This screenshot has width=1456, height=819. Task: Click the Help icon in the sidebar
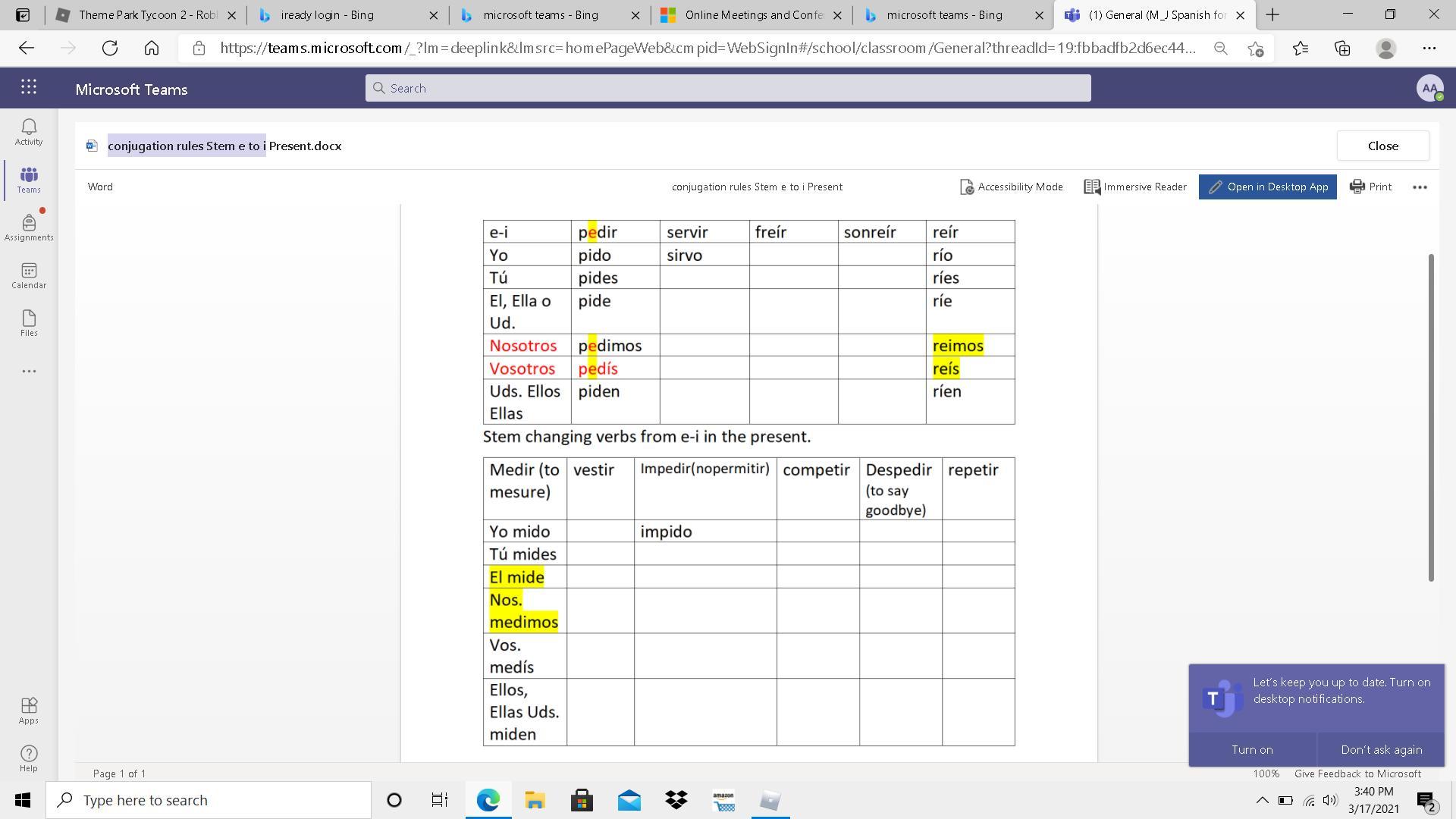click(x=29, y=758)
